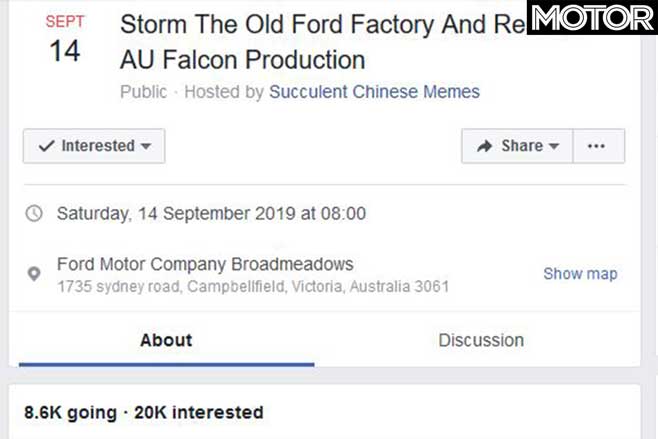Click the share arrow icon
The width and height of the screenshot is (658, 439).
[485, 146]
